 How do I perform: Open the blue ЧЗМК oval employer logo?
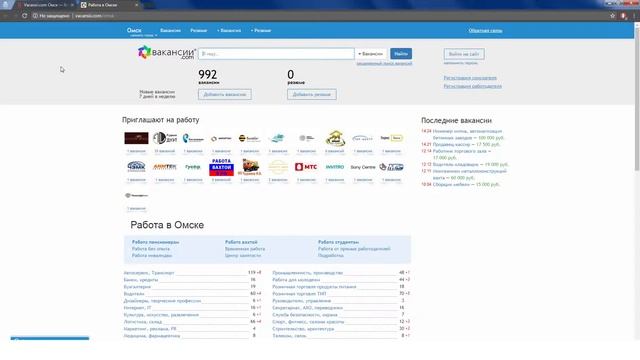pos(136,167)
